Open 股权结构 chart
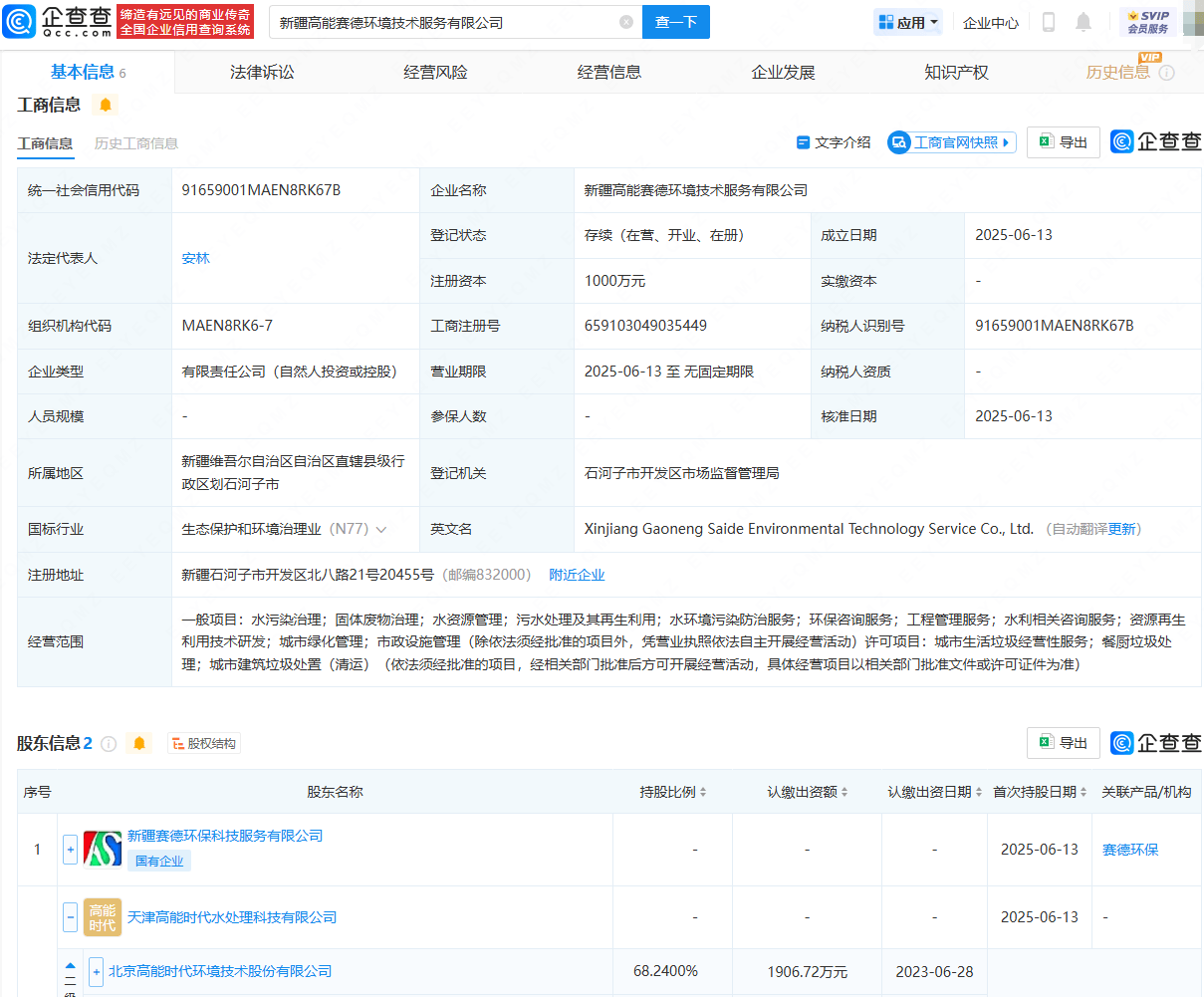The height and width of the screenshot is (997, 1204). coord(204,743)
